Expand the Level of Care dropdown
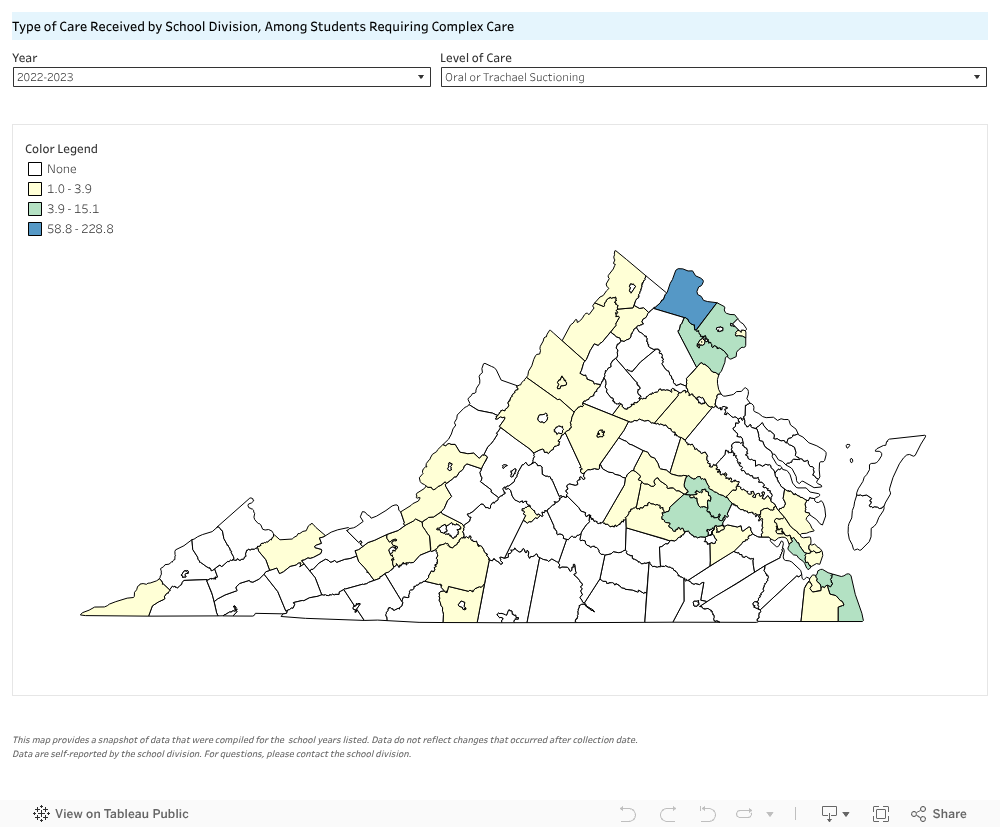The height and width of the screenshot is (827, 1000). [x=713, y=77]
